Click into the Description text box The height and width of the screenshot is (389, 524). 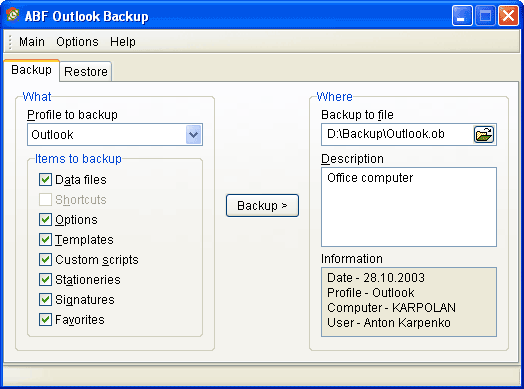click(409, 207)
